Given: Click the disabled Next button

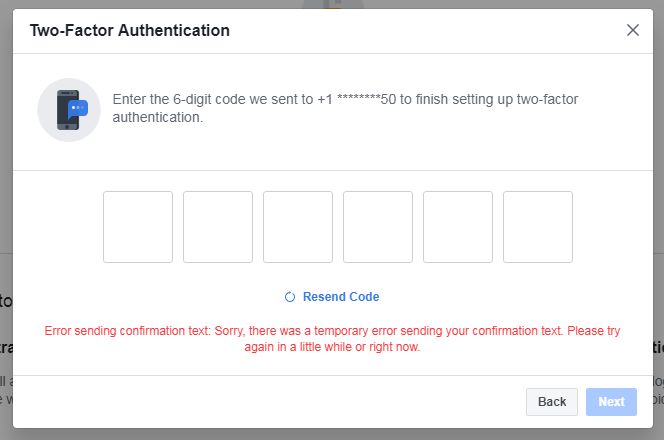Looking at the screenshot, I should 611,401.
